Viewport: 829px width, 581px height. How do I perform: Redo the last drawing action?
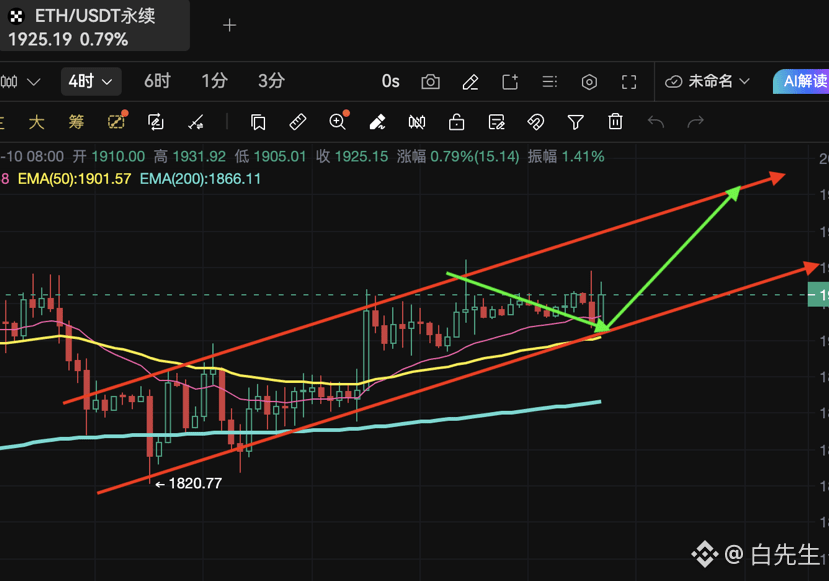(695, 122)
